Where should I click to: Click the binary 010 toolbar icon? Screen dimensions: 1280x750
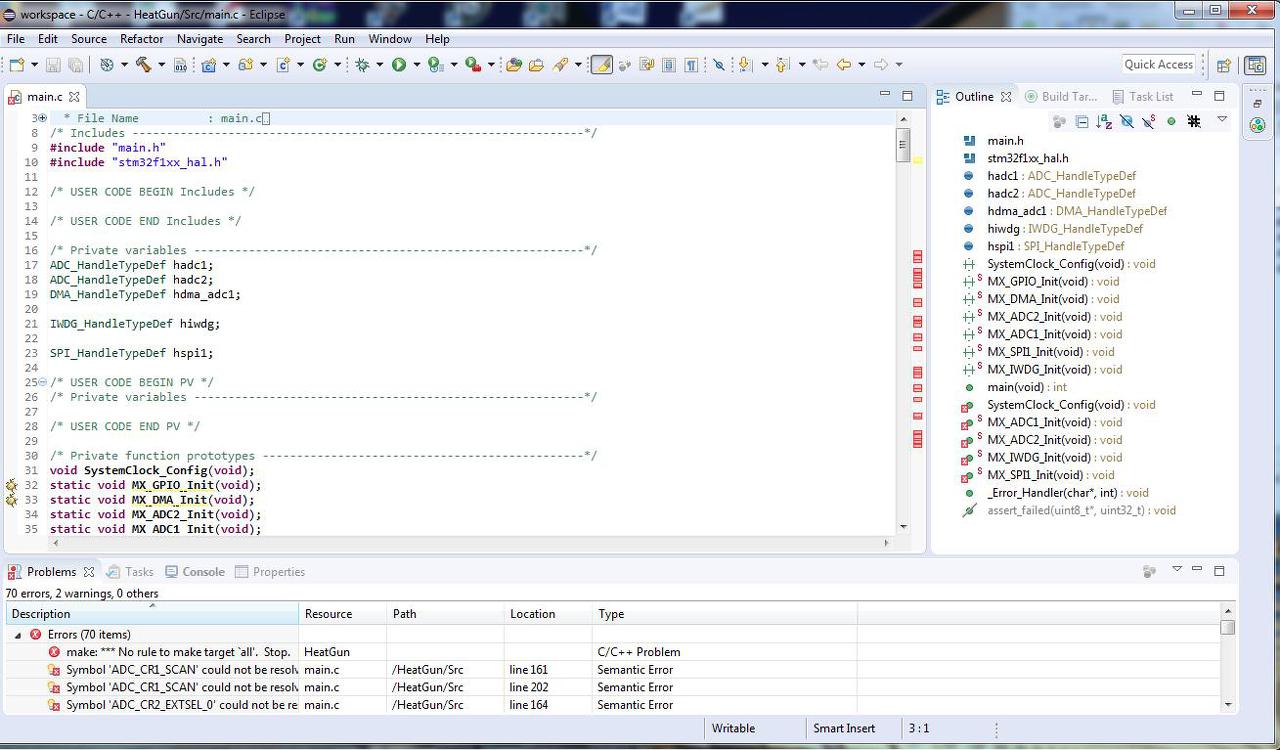coord(180,65)
